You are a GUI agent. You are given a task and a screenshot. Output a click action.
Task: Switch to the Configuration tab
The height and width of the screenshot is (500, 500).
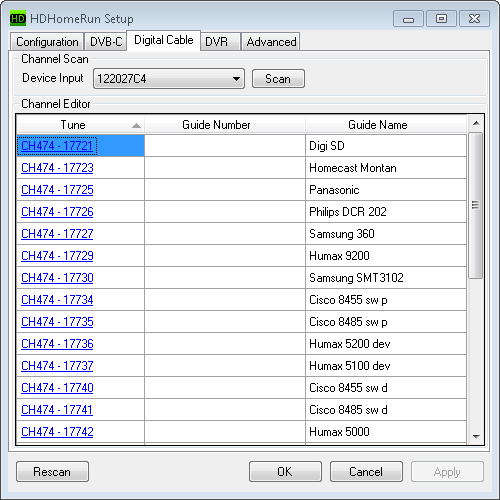[47, 42]
